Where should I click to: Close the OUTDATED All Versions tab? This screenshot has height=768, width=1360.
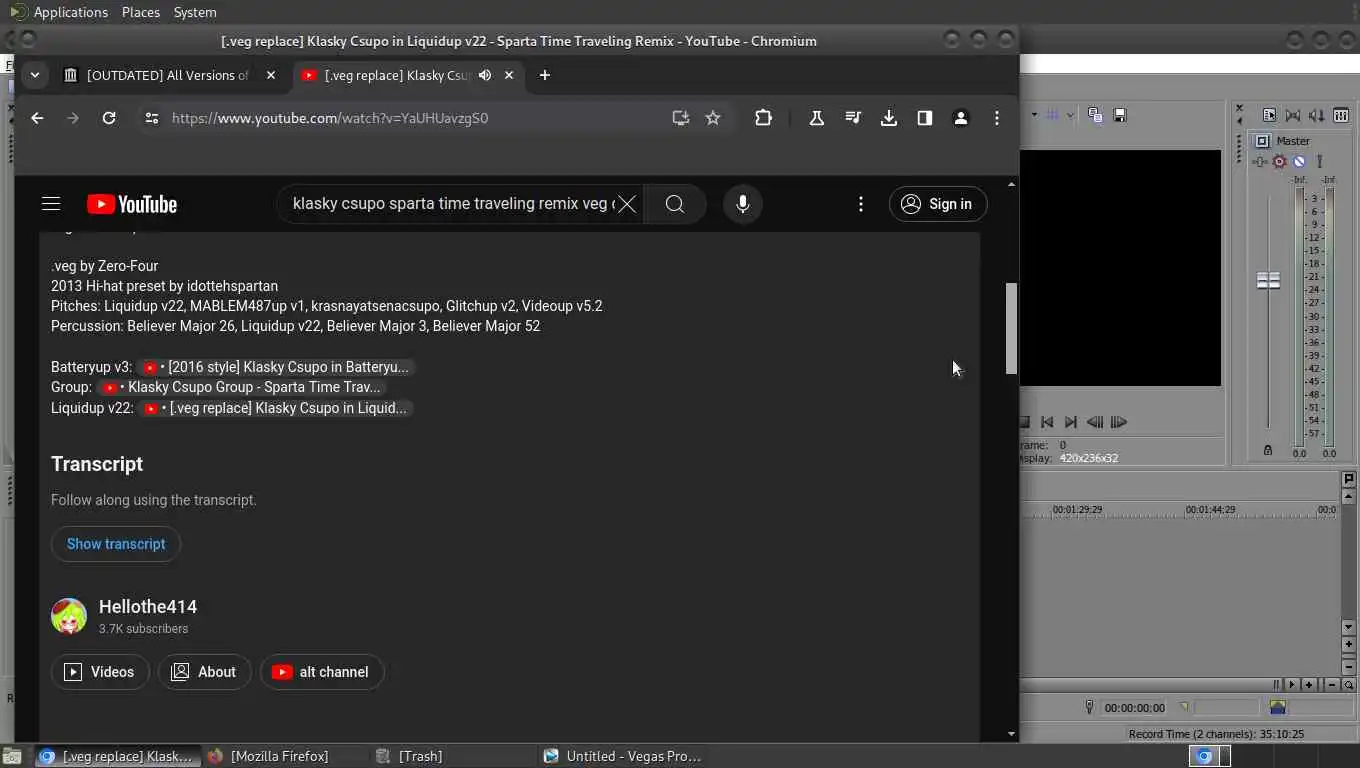click(x=271, y=75)
